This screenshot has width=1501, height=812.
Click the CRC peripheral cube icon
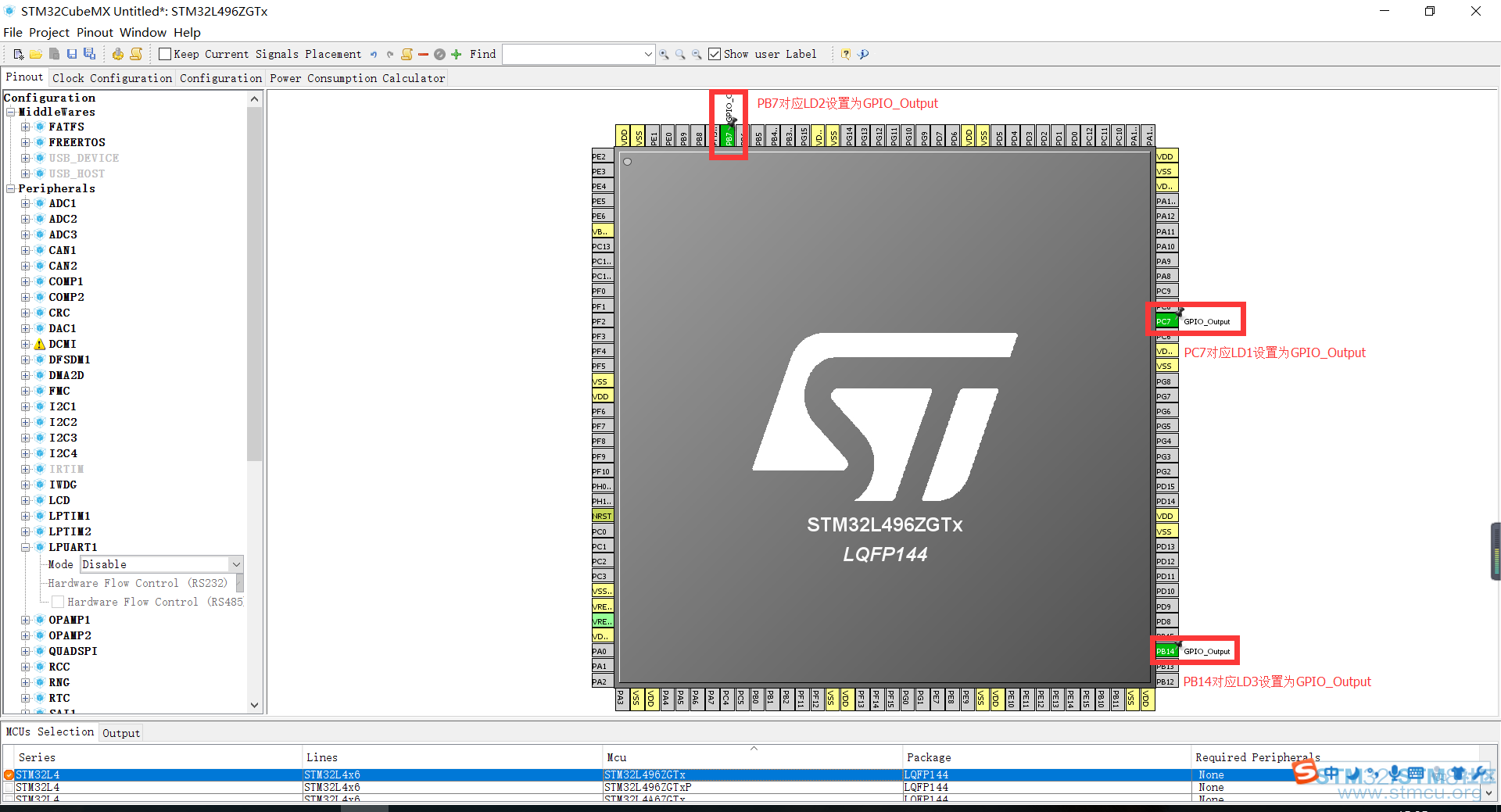[40, 313]
